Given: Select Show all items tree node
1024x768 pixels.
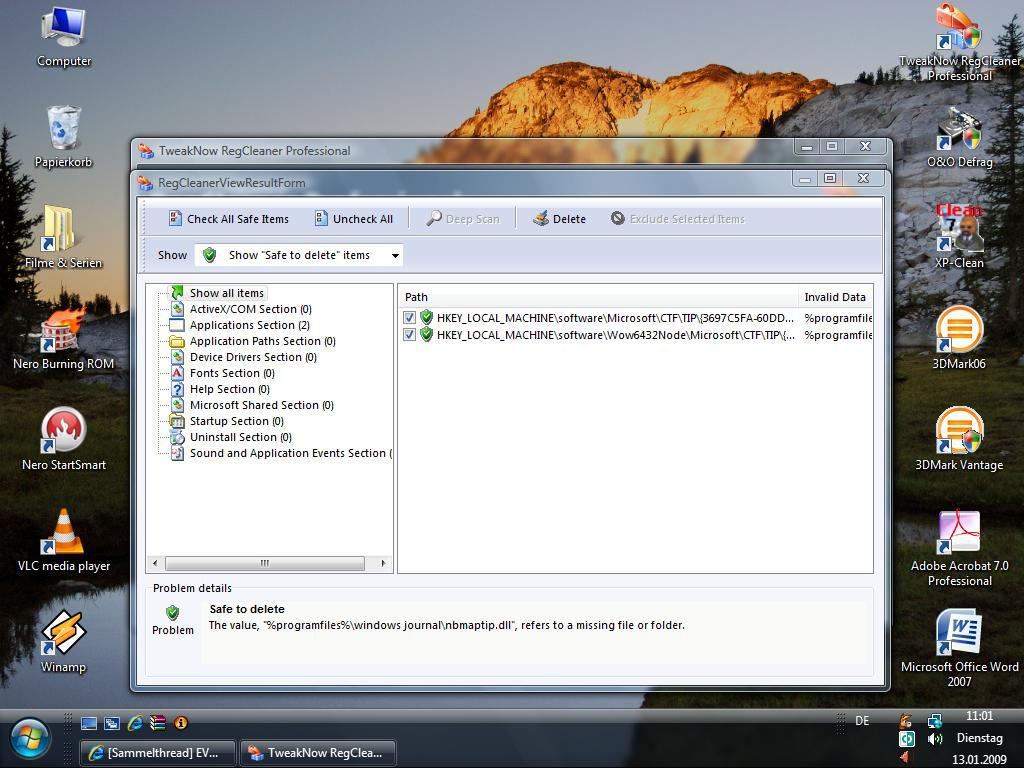Looking at the screenshot, I should tap(226, 293).
